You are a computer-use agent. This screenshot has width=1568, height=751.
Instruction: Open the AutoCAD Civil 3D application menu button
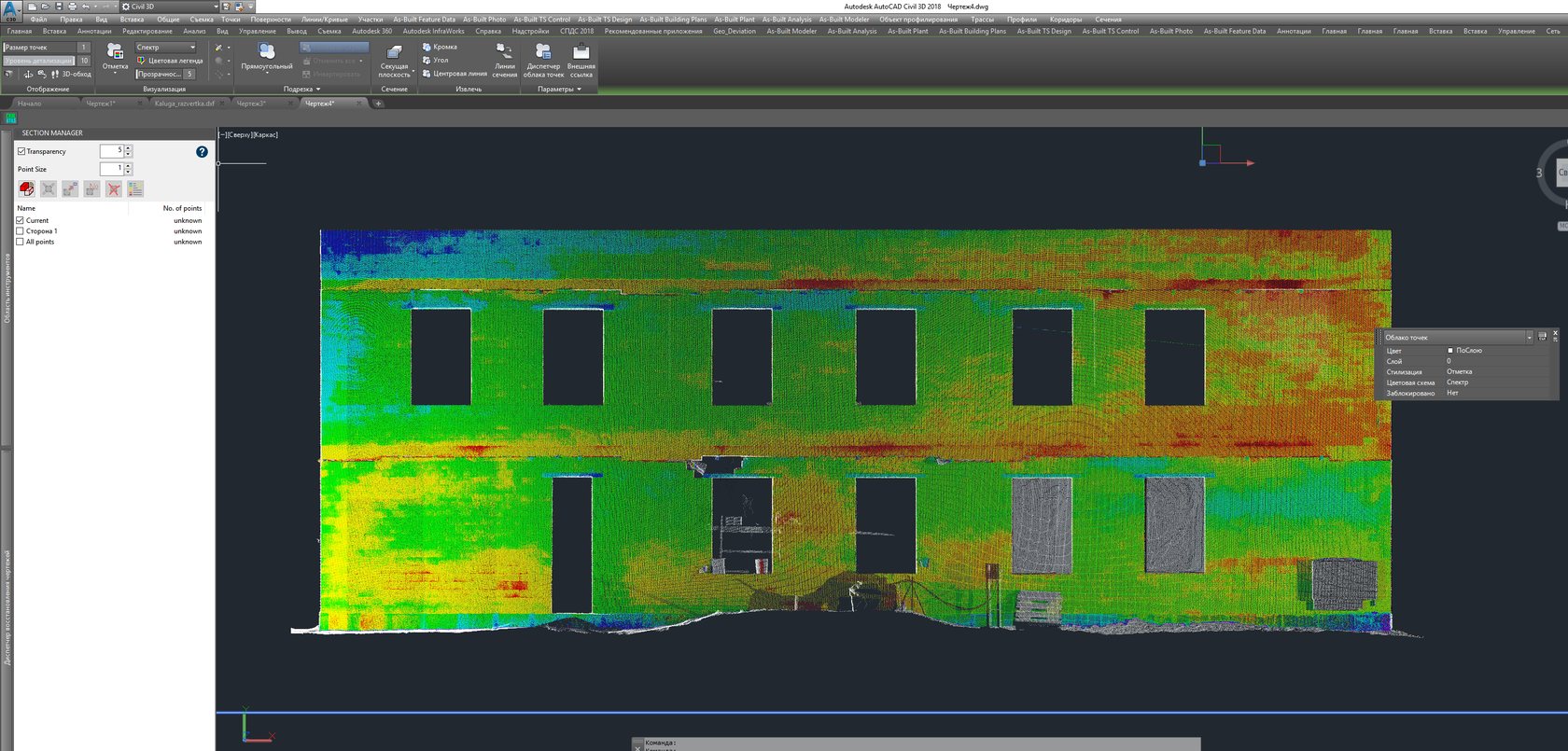click(x=10, y=9)
